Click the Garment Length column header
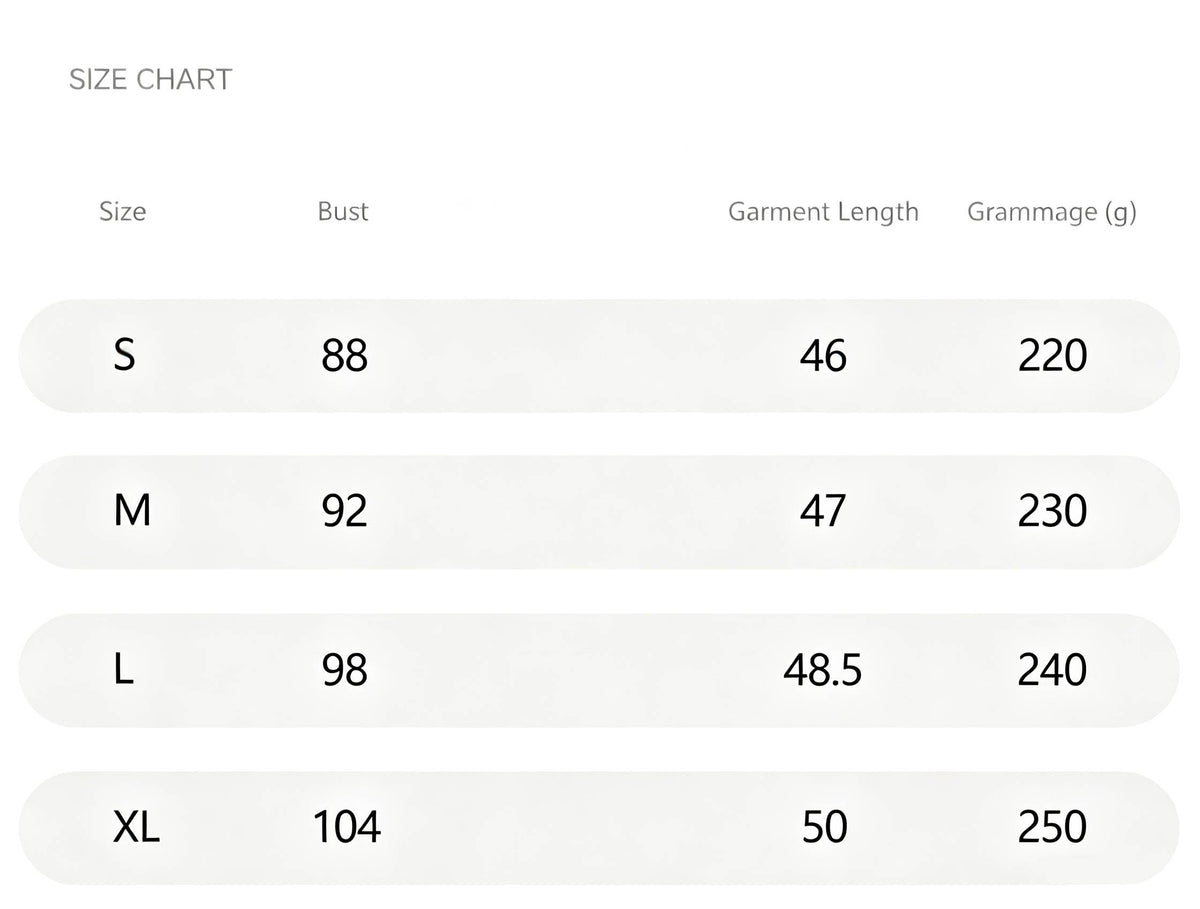The width and height of the screenshot is (1200, 909). click(823, 212)
